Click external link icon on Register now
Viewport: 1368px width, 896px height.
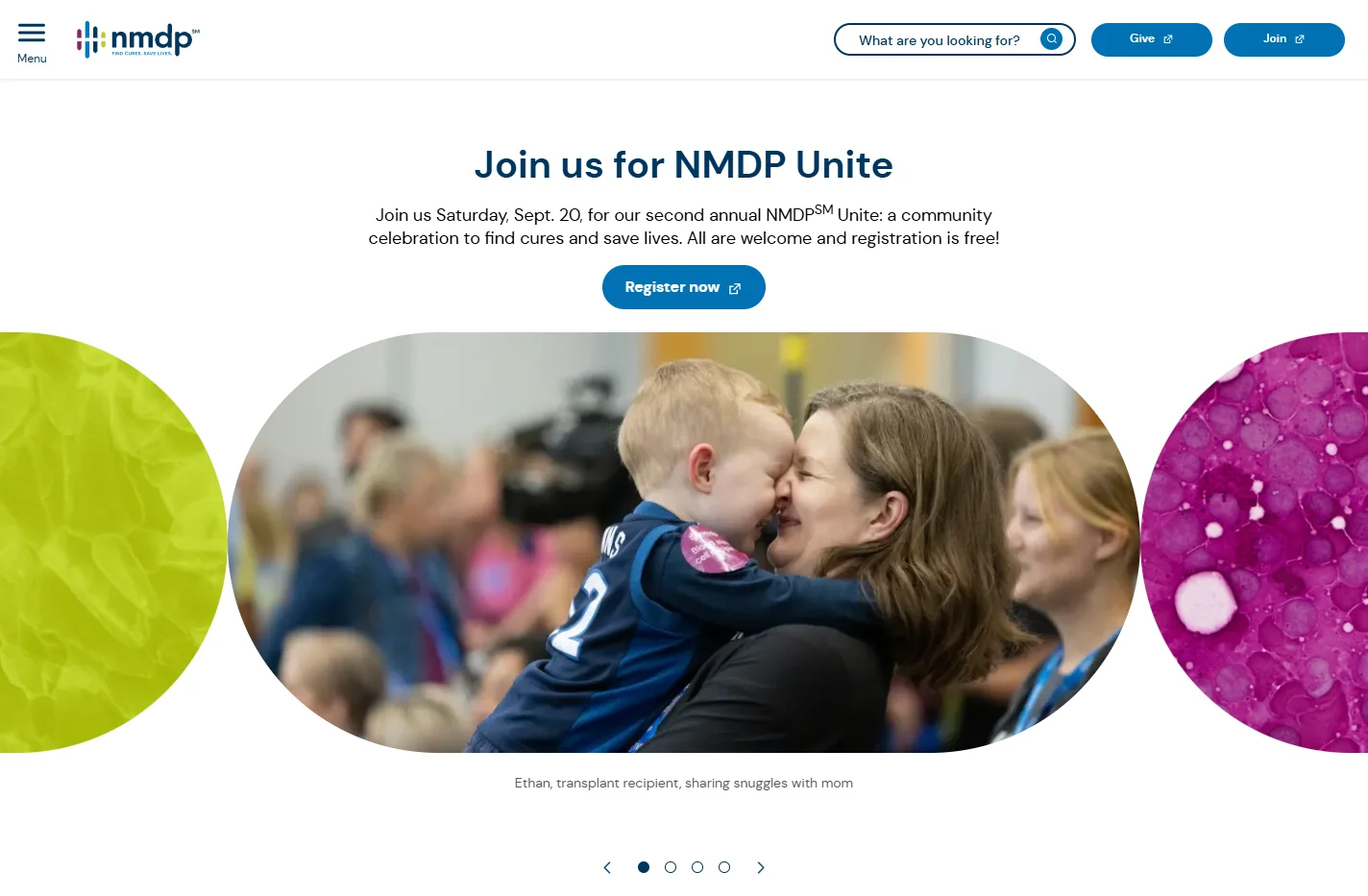tap(735, 288)
